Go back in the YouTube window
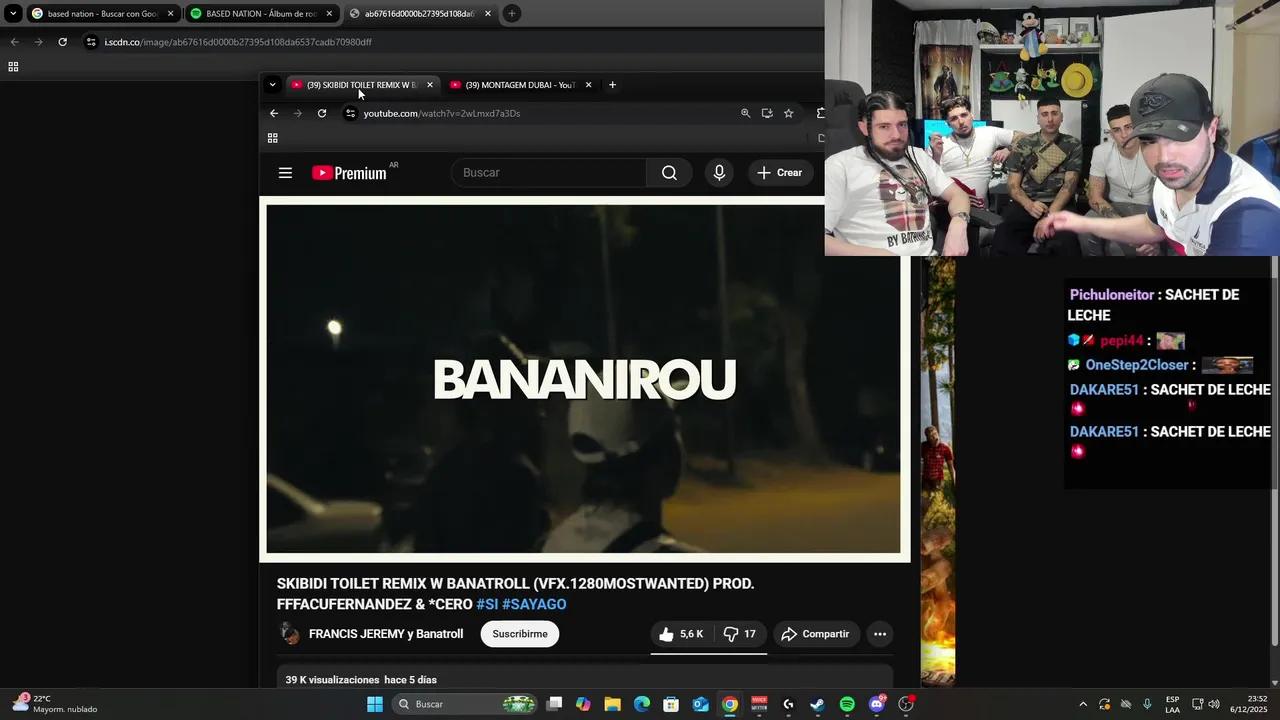The width and height of the screenshot is (1280, 720). pyautogui.click(x=274, y=113)
